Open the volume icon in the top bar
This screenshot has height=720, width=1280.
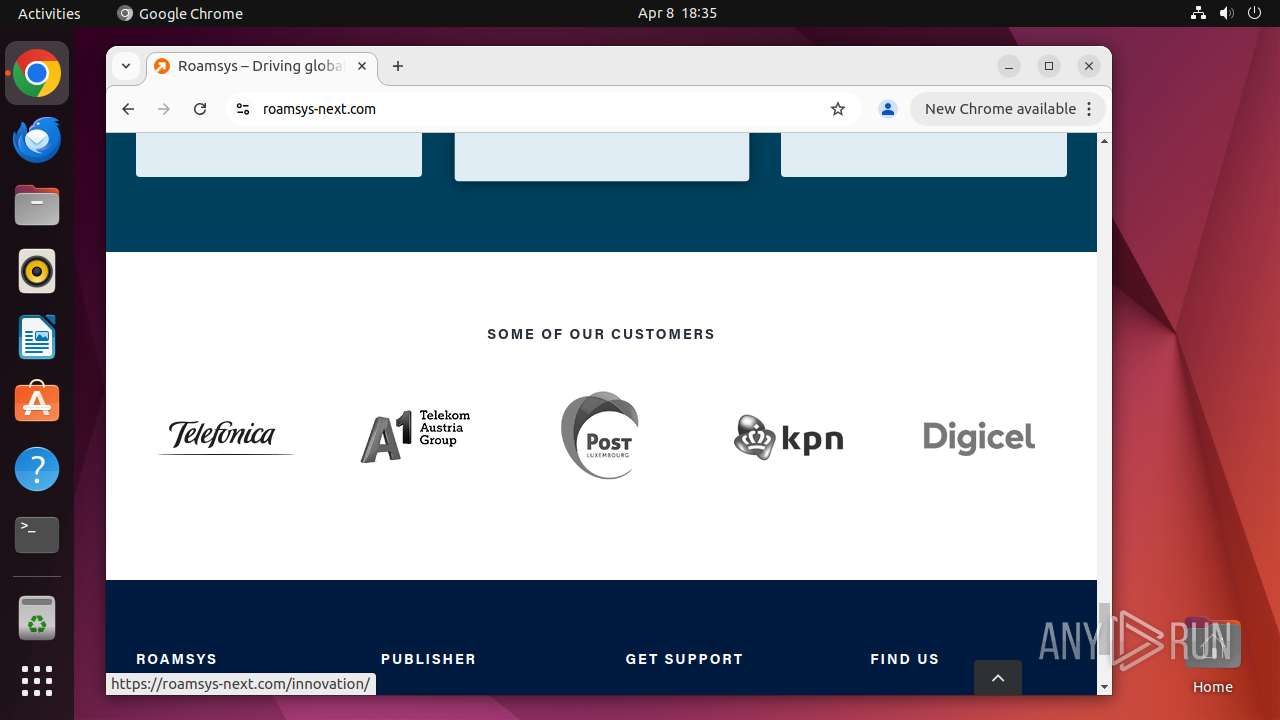[x=1227, y=13]
